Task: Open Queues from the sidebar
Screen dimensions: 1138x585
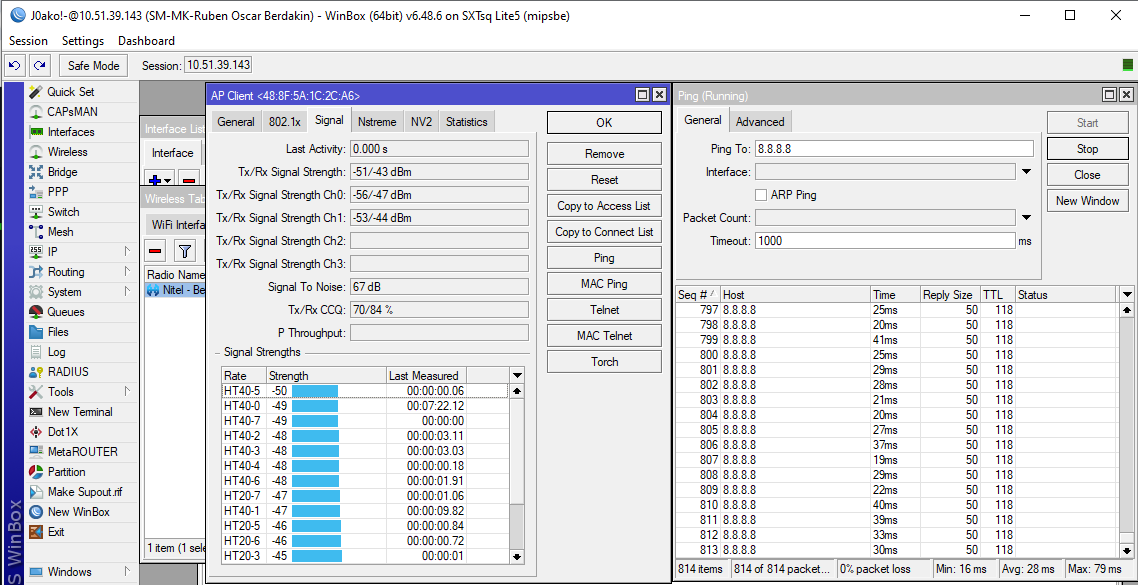Action: coord(66,312)
